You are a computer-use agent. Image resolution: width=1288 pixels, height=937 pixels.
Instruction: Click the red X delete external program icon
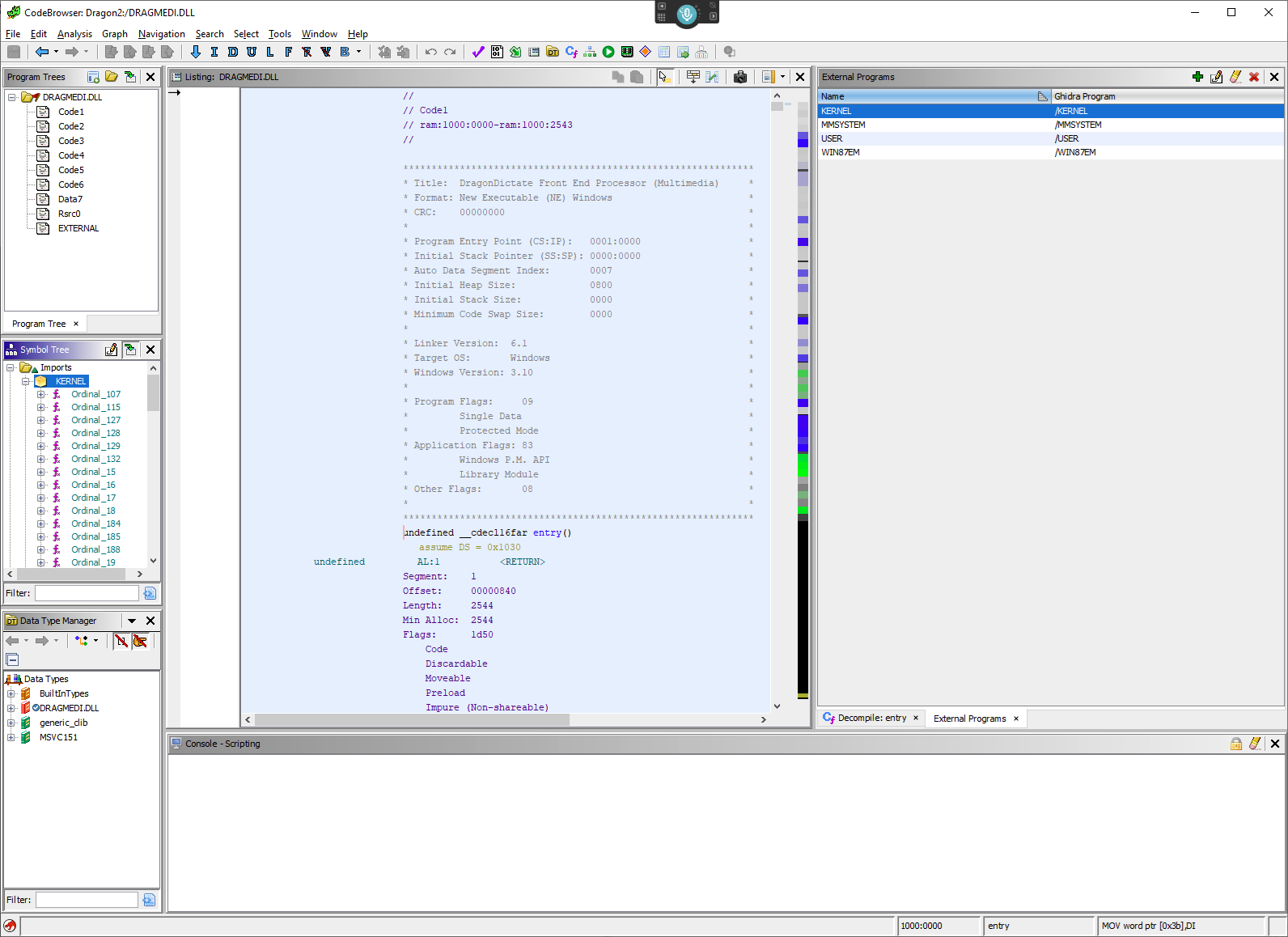point(1254,77)
